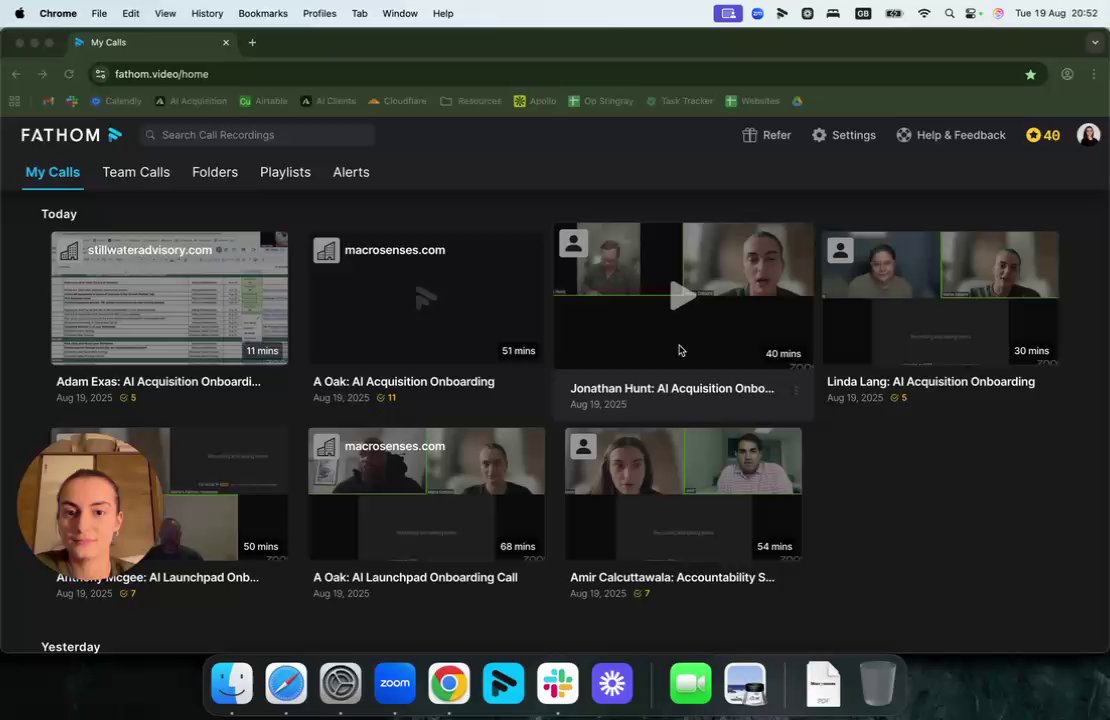Click action items count 5 under Linda Lang

tap(899, 398)
